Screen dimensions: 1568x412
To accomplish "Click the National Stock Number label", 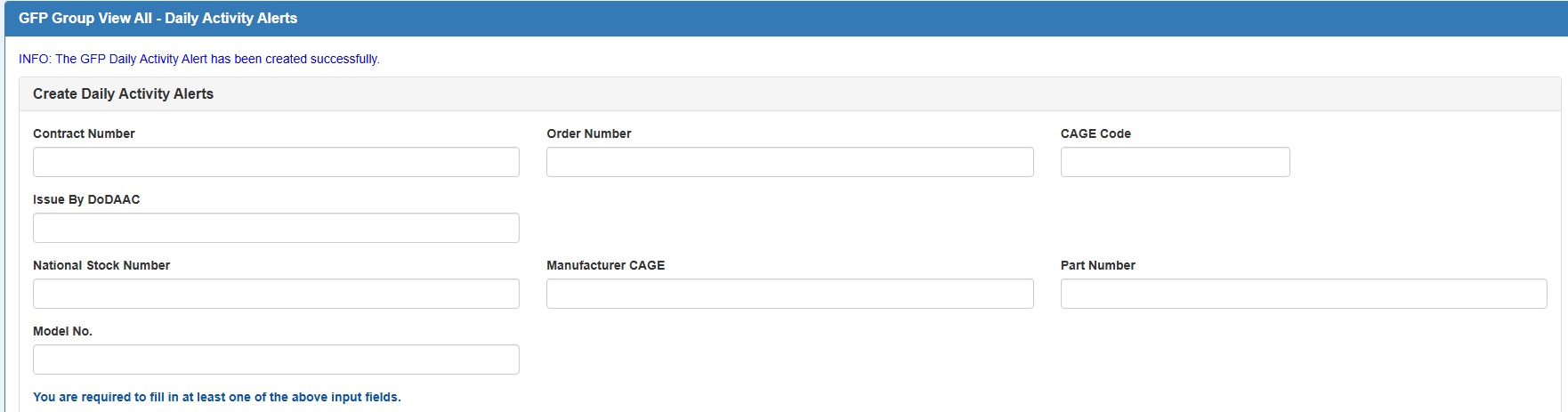I will pos(101,265).
